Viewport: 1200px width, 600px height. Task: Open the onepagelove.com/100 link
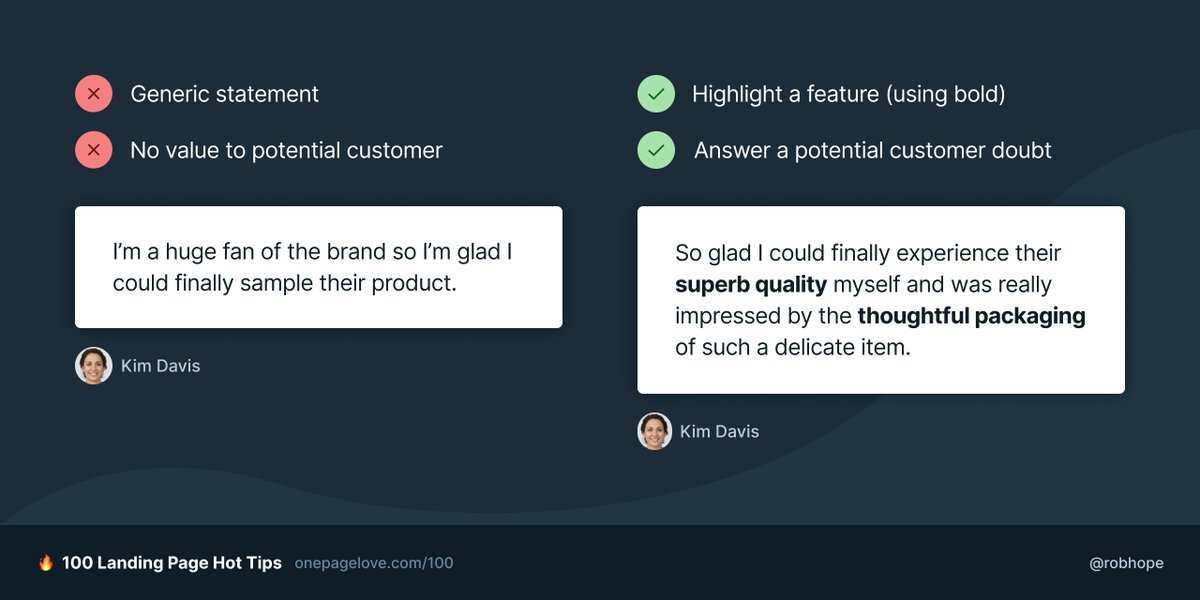point(374,563)
